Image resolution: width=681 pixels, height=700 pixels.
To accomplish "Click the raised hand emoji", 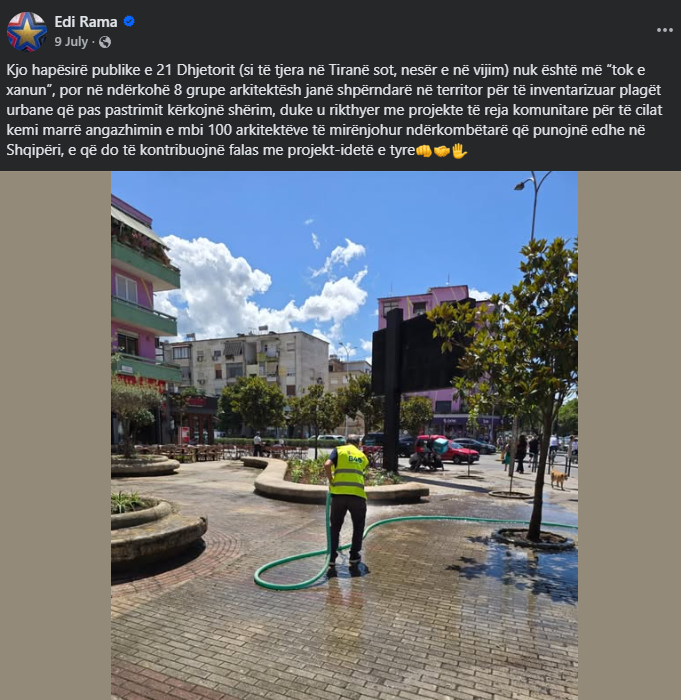I will (459, 151).
